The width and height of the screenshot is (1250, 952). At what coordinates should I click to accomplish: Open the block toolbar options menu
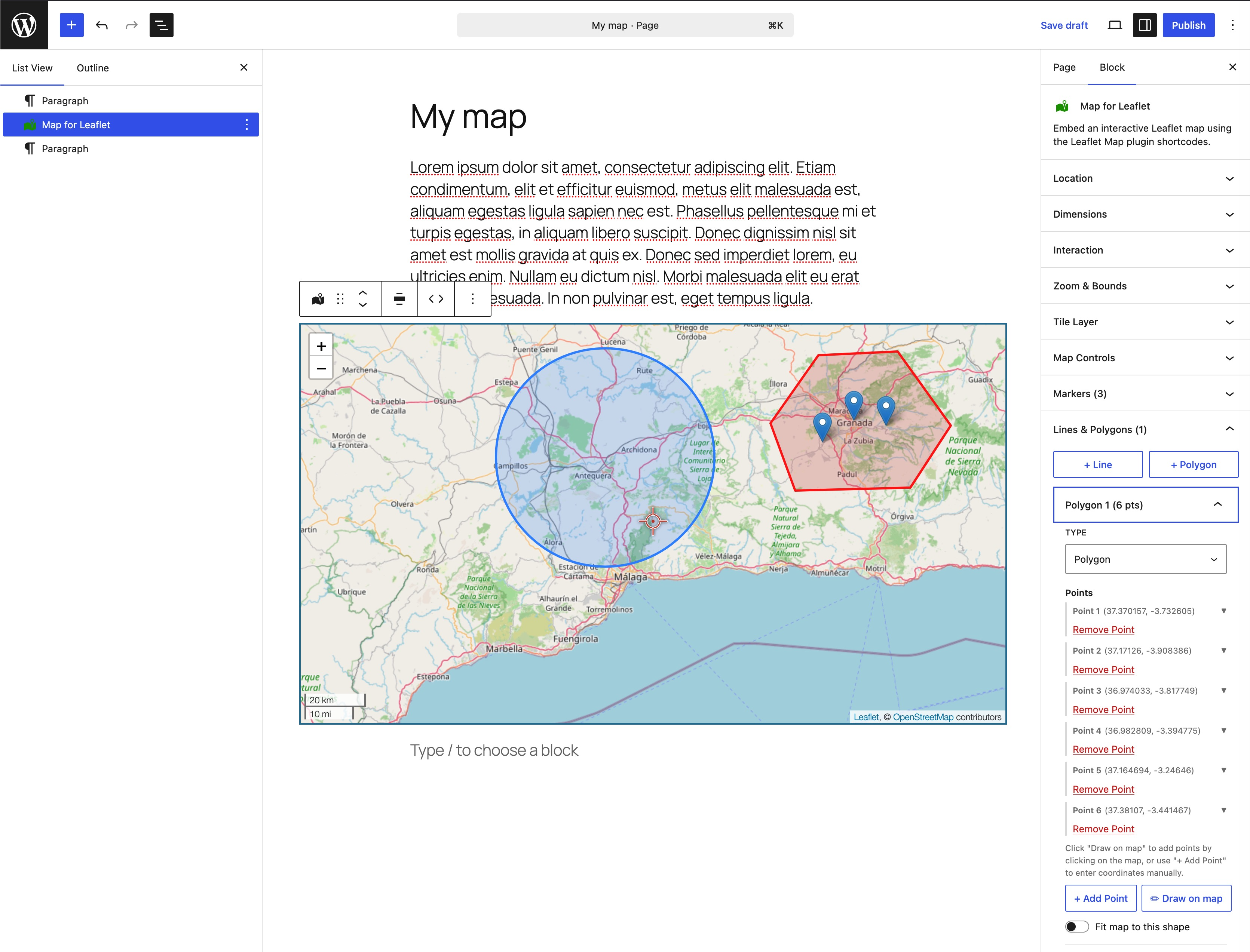click(472, 299)
